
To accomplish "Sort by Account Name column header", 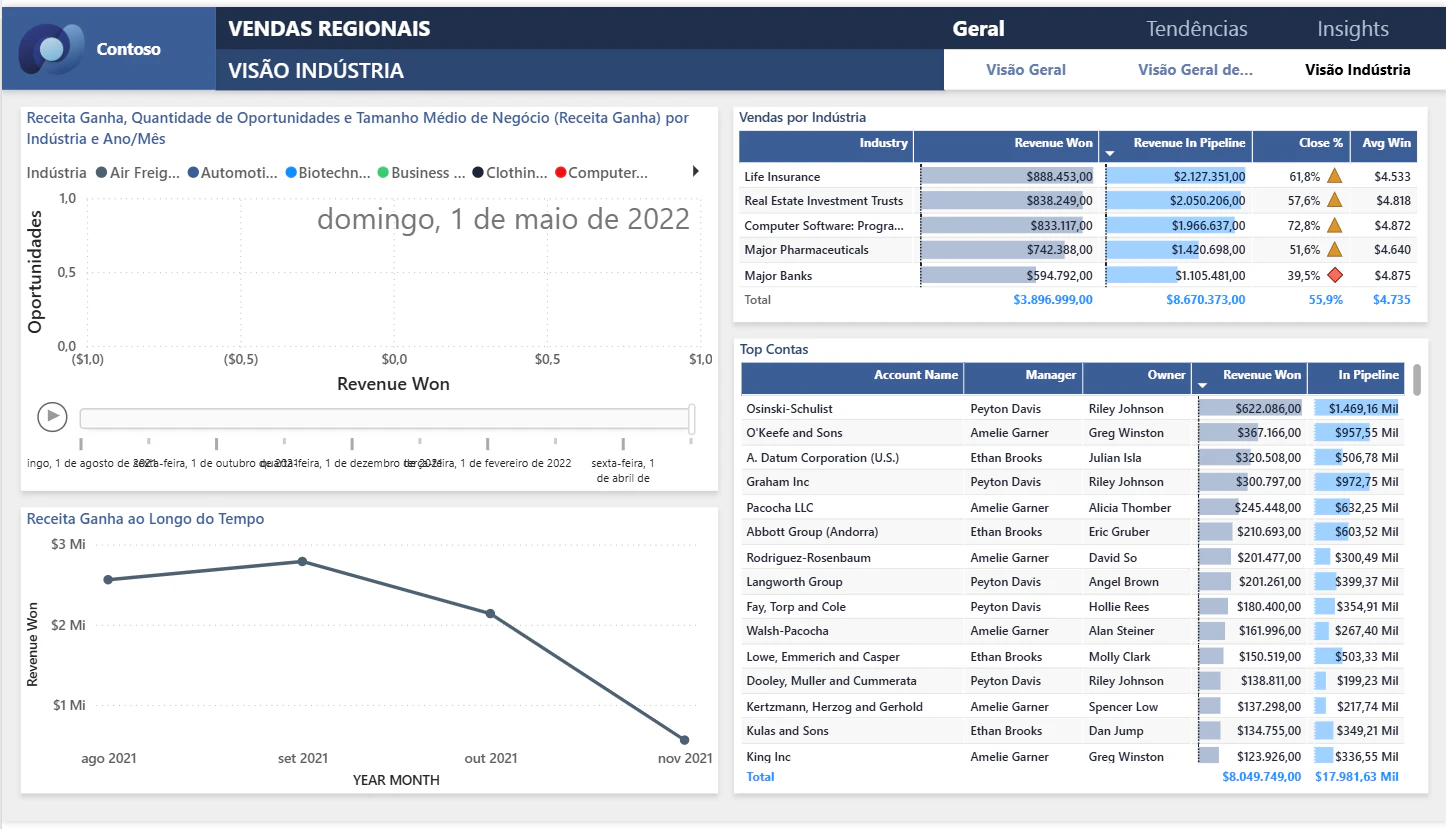I will tap(852, 377).
